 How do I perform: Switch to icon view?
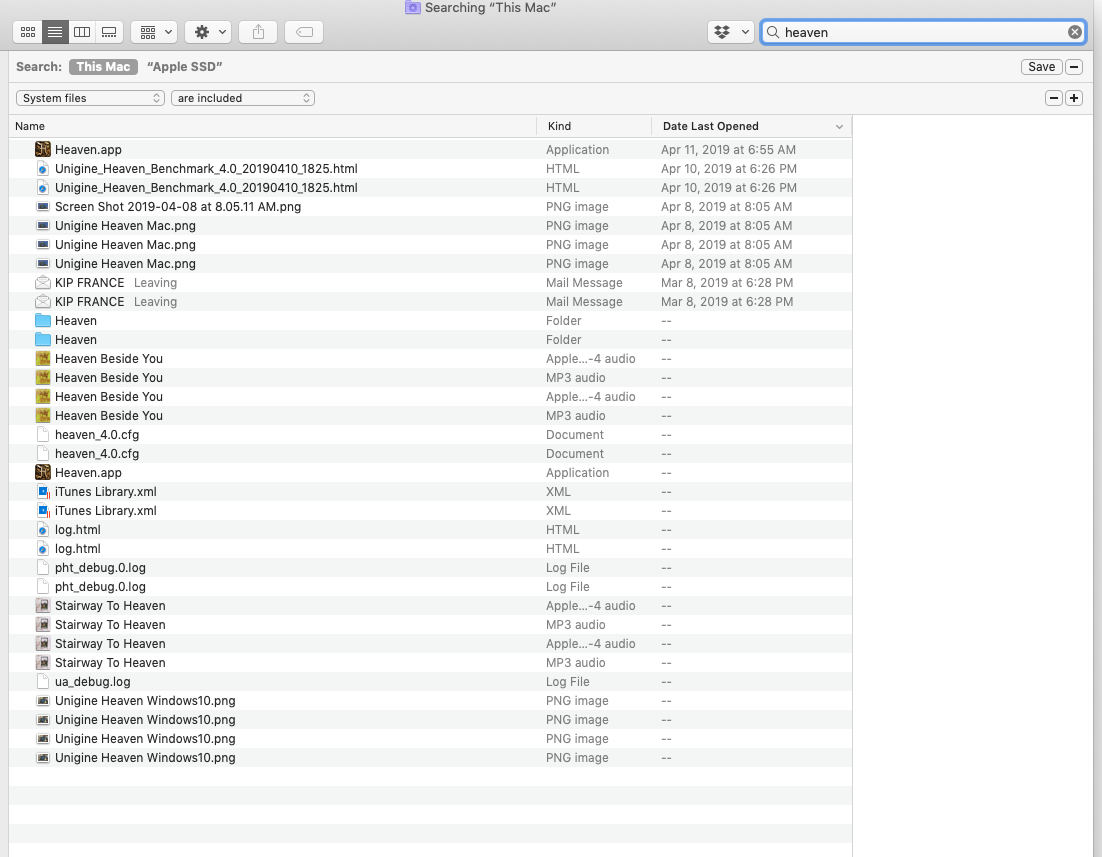click(x=28, y=32)
